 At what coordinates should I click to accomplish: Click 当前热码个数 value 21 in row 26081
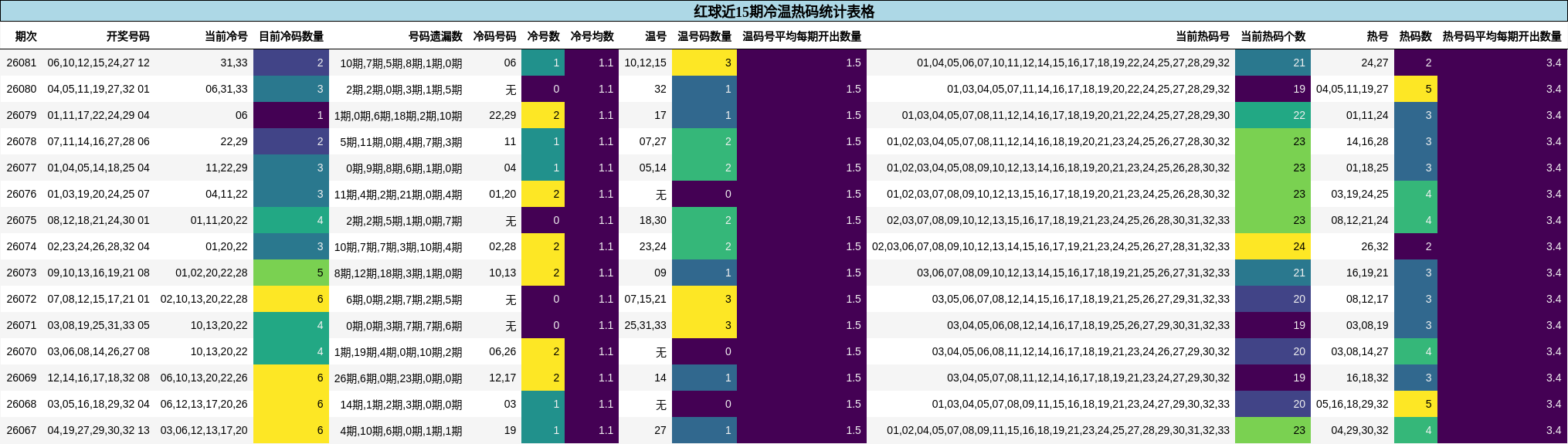pyautogui.click(x=1273, y=63)
